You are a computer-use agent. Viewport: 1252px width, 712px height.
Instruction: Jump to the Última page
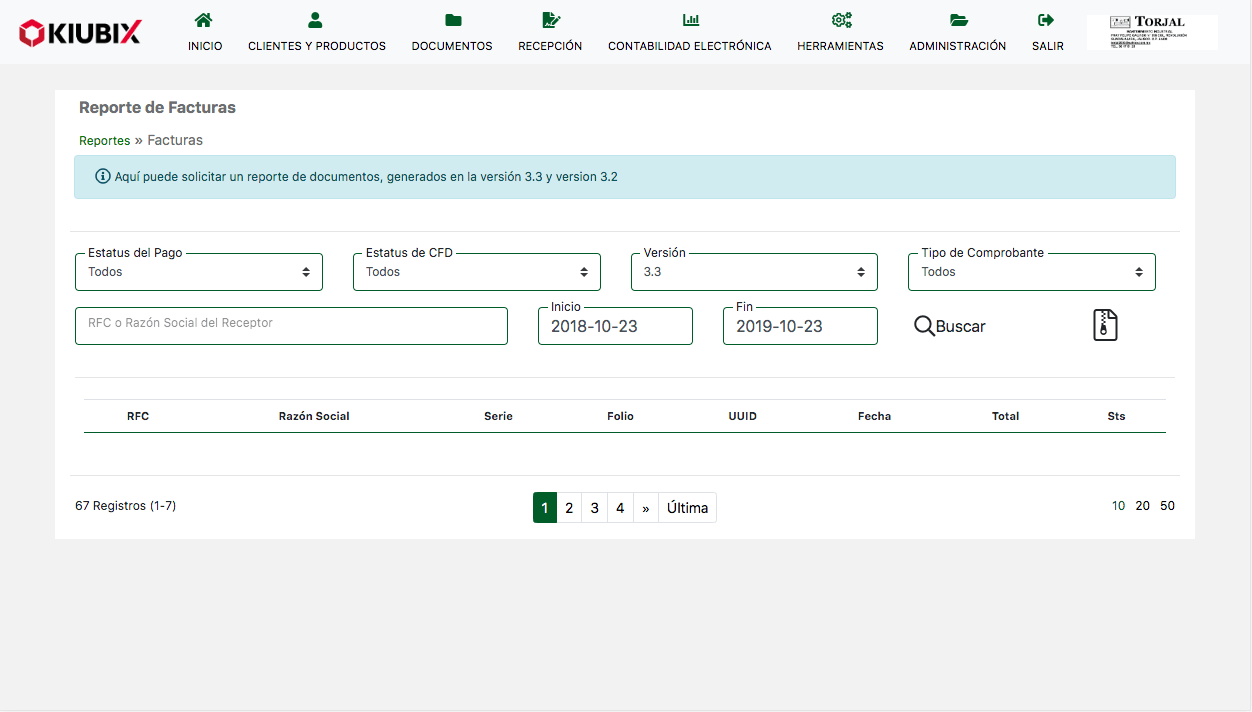pyautogui.click(x=687, y=508)
